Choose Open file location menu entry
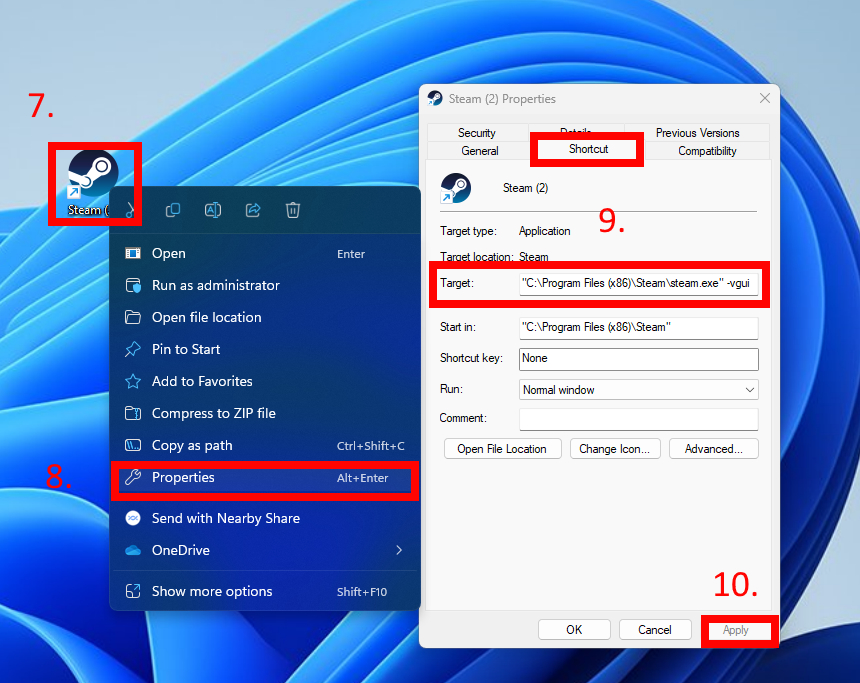 (x=265, y=317)
